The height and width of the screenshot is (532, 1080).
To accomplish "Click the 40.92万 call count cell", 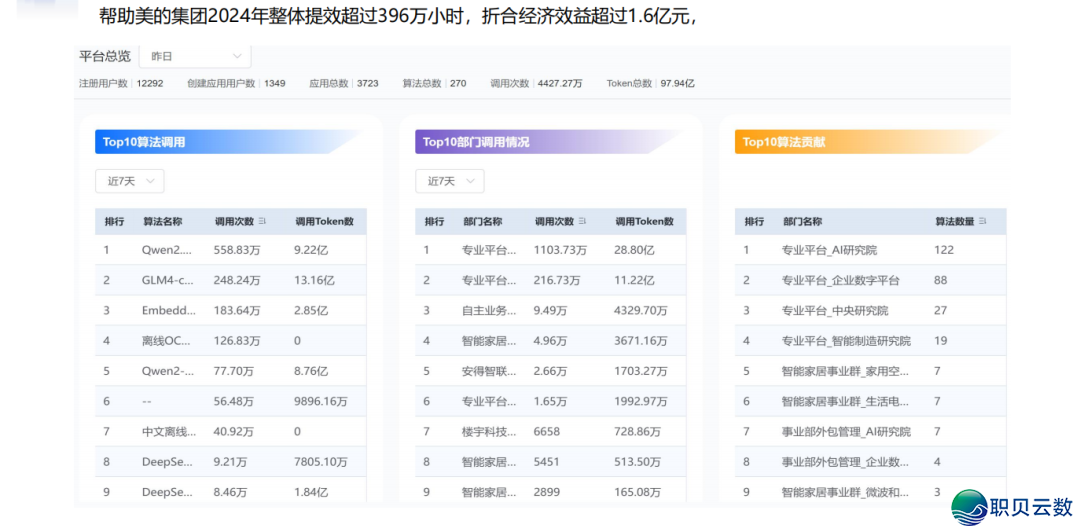I will coord(234,432).
